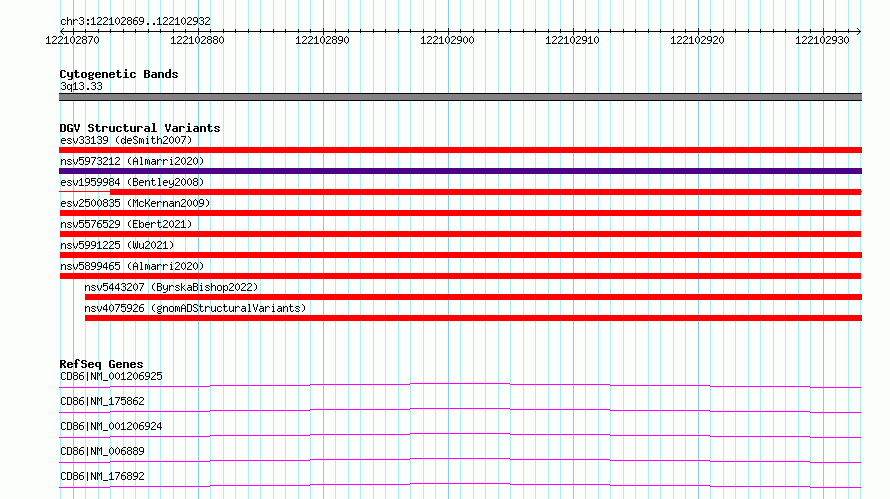Open the Cytogenetic Bands track heading
The width and height of the screenshot is (890, 499).
[119, 74]
